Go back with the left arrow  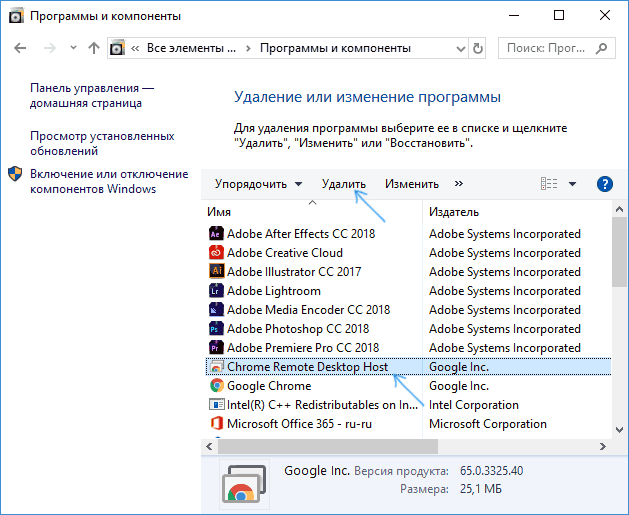point(20,49)
